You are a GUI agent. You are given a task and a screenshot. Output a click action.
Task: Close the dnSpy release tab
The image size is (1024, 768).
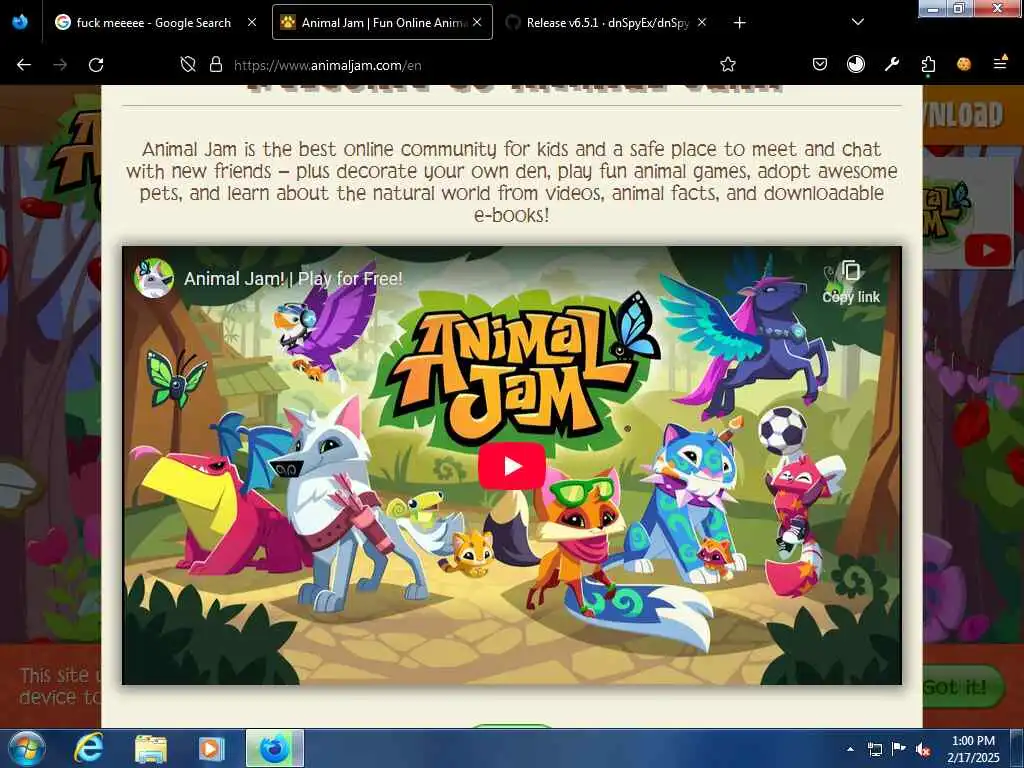tap(702, 22)
